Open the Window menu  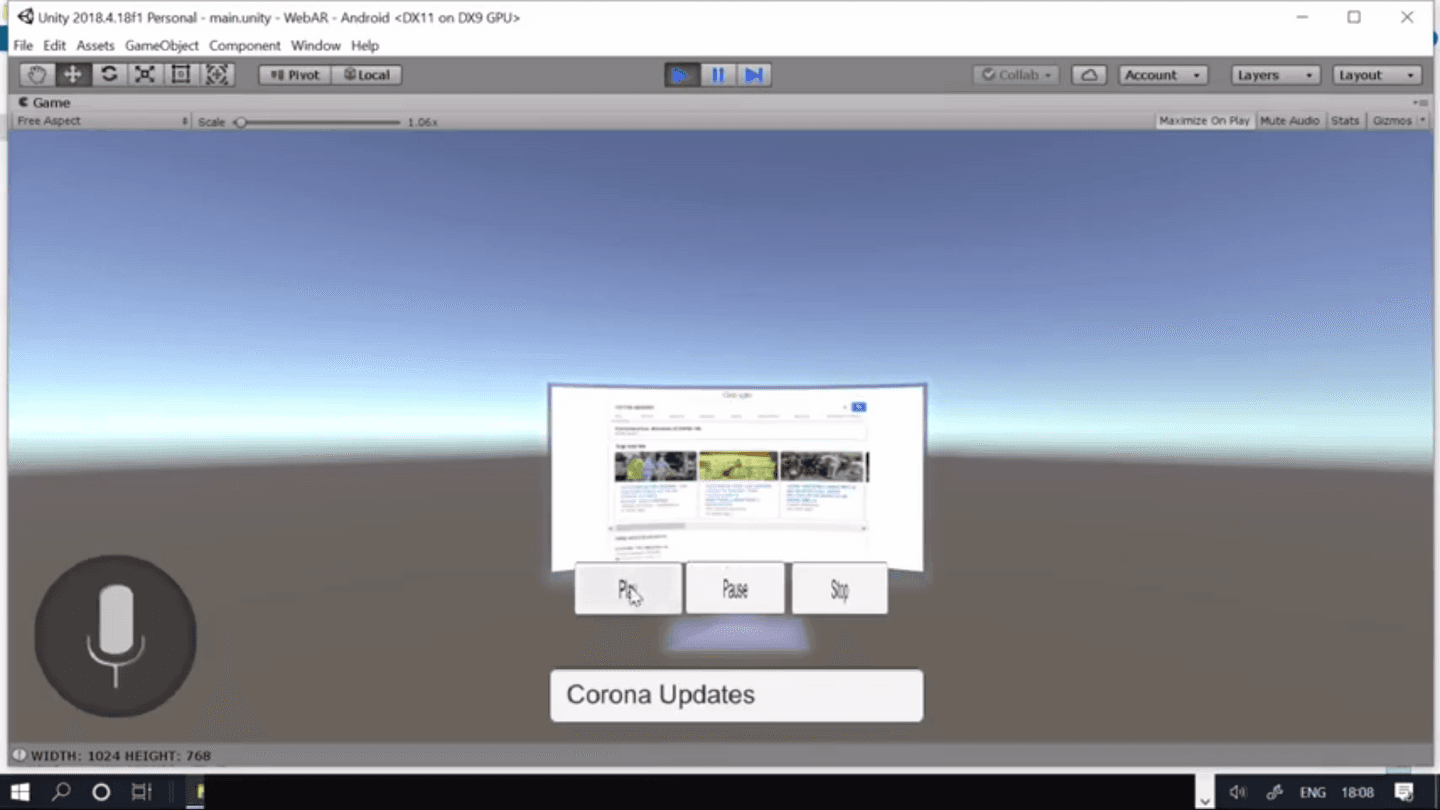coord(316,45)
